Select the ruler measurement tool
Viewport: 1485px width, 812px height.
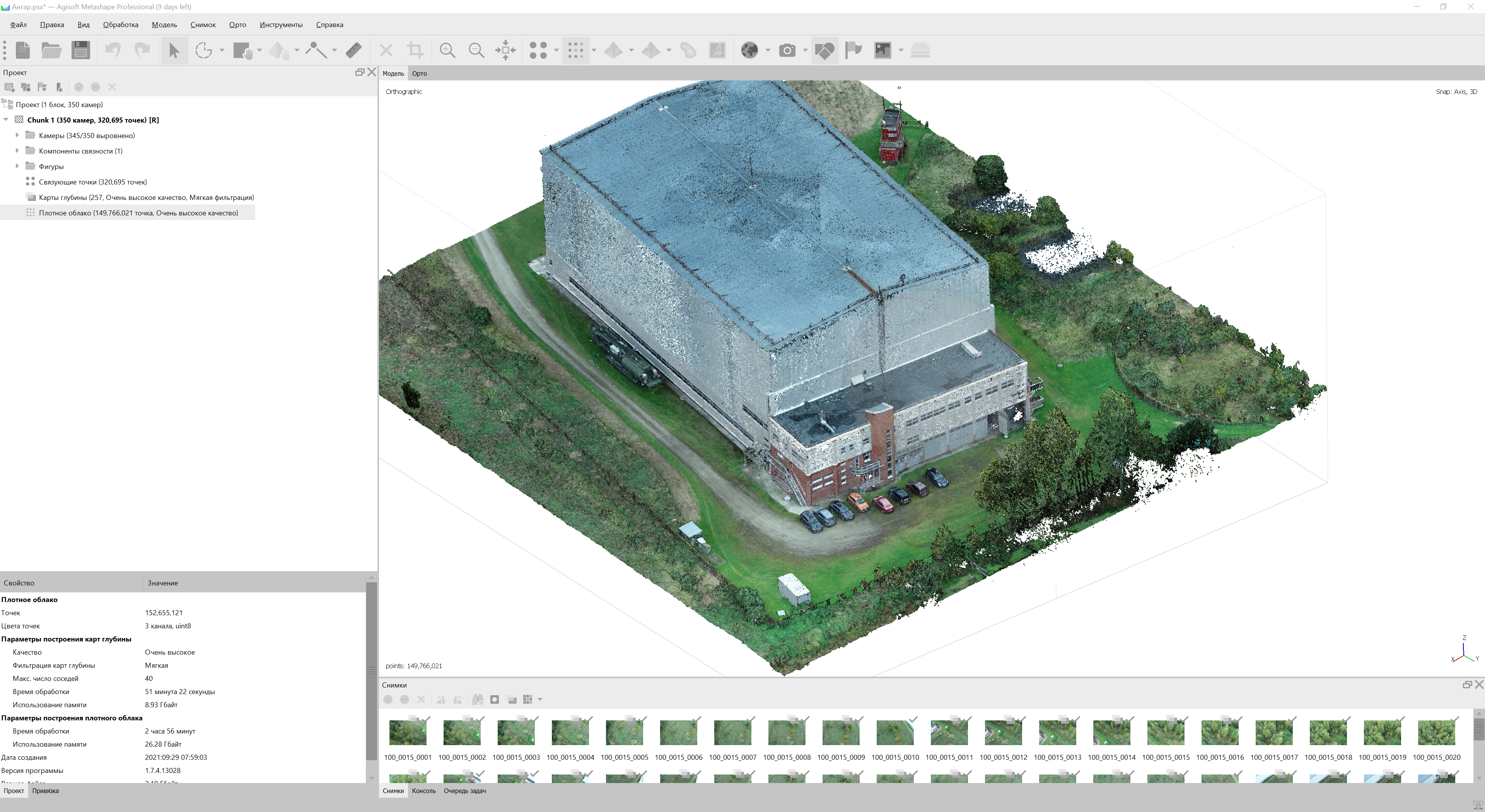[353, 50]
